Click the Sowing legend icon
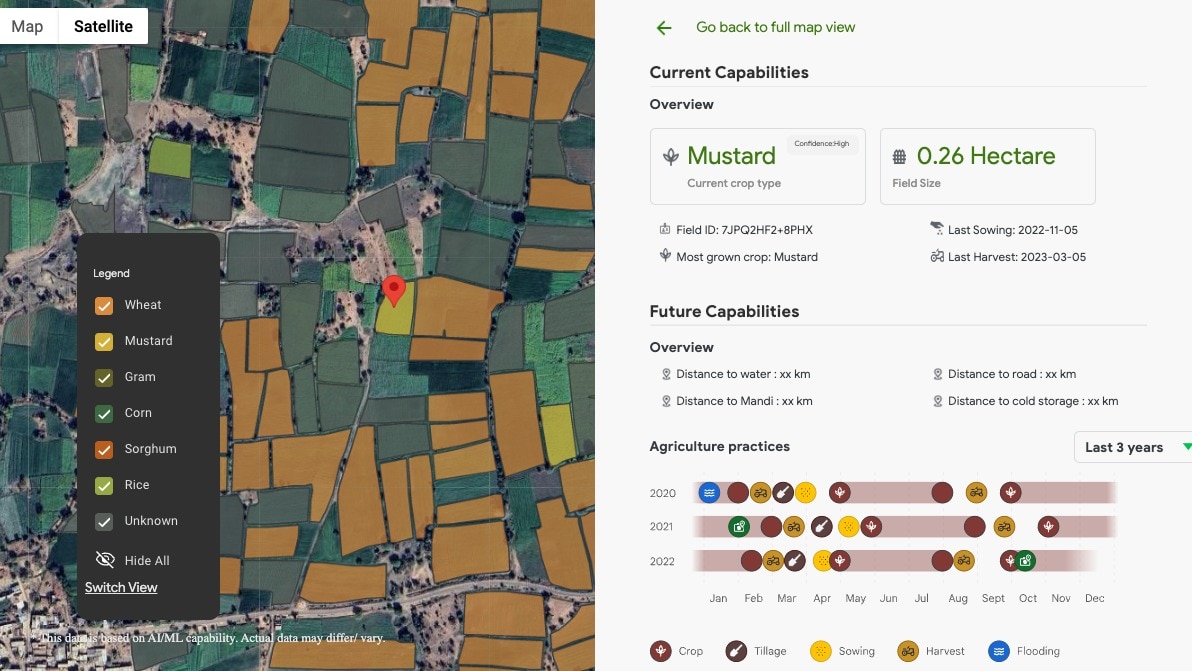 click(822, 650)
